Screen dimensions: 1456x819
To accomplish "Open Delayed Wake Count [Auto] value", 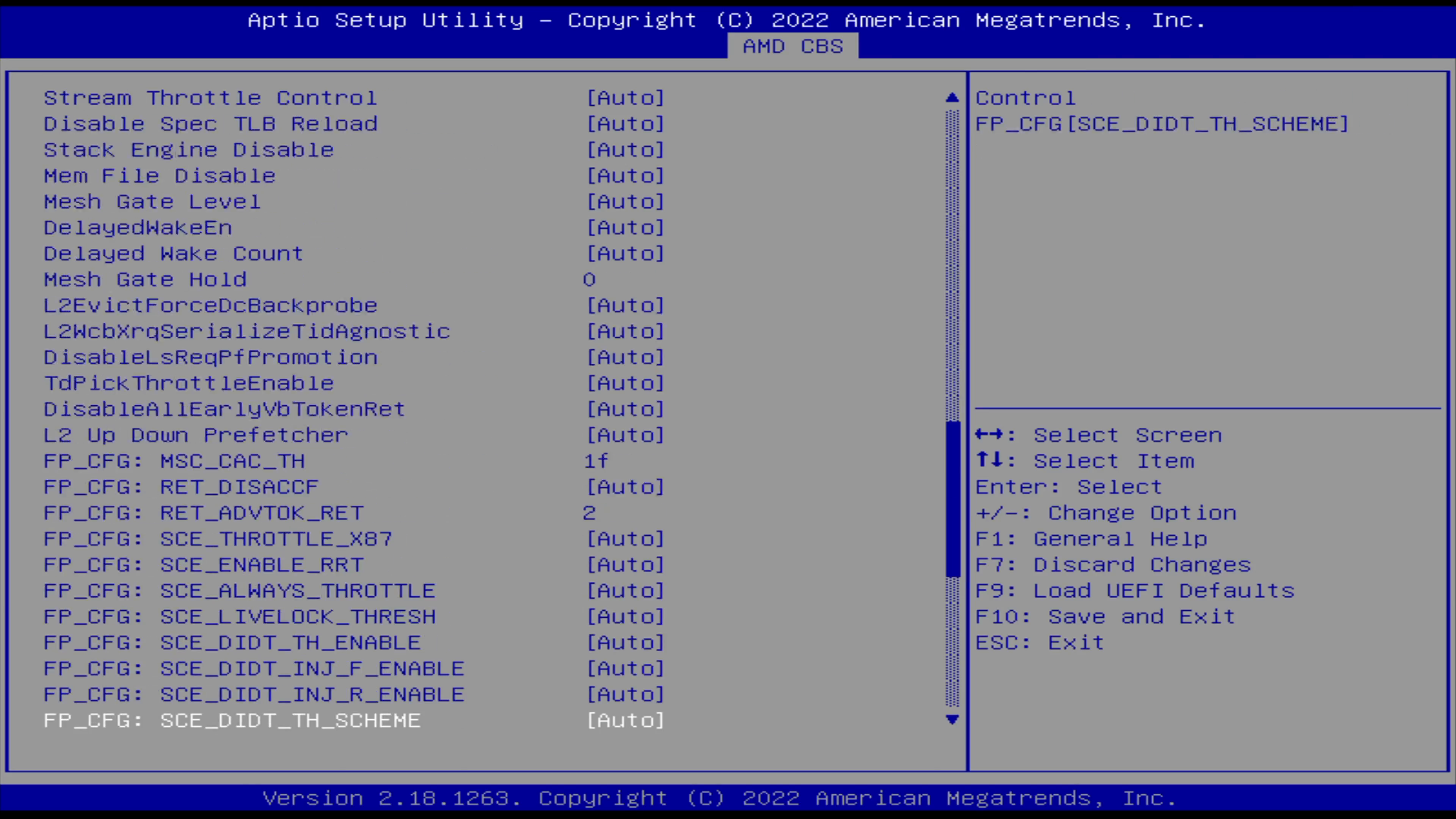I will 626,254.
